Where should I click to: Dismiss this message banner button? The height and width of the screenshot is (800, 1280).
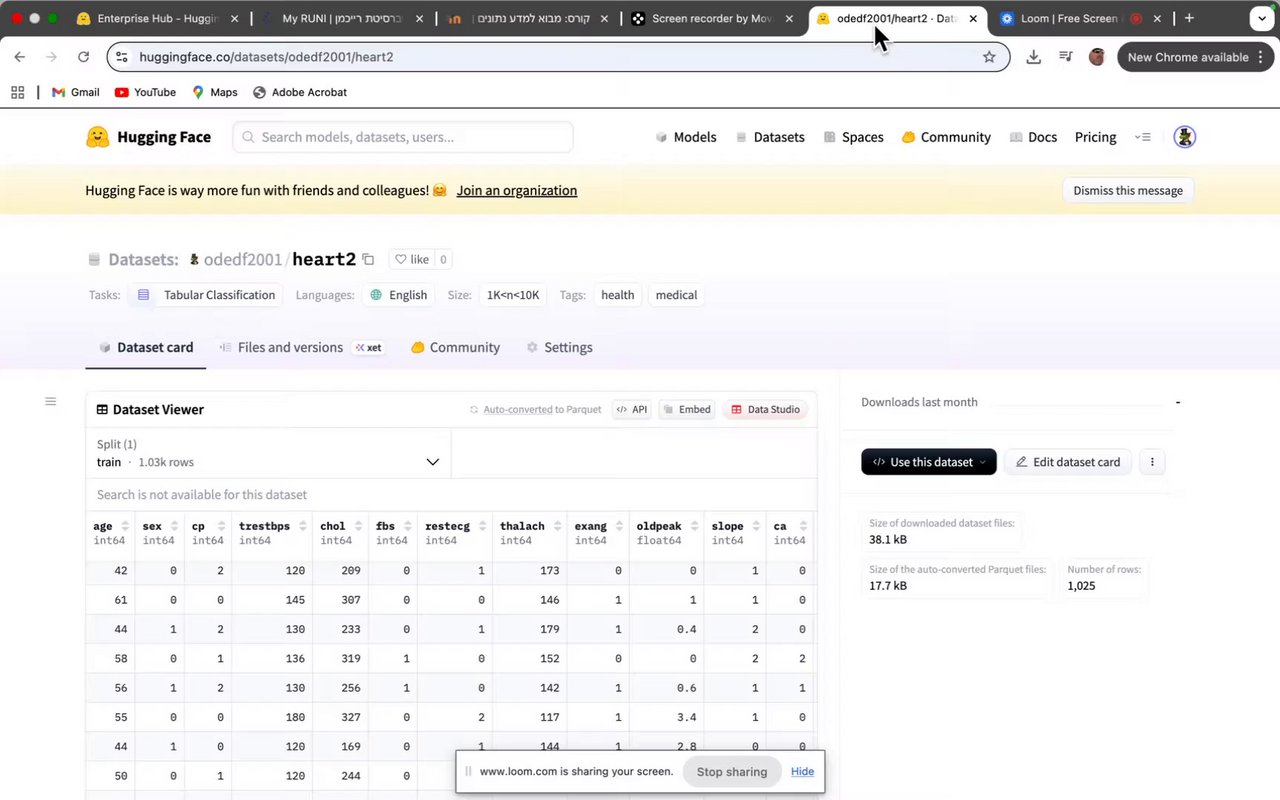point(1128,190)
